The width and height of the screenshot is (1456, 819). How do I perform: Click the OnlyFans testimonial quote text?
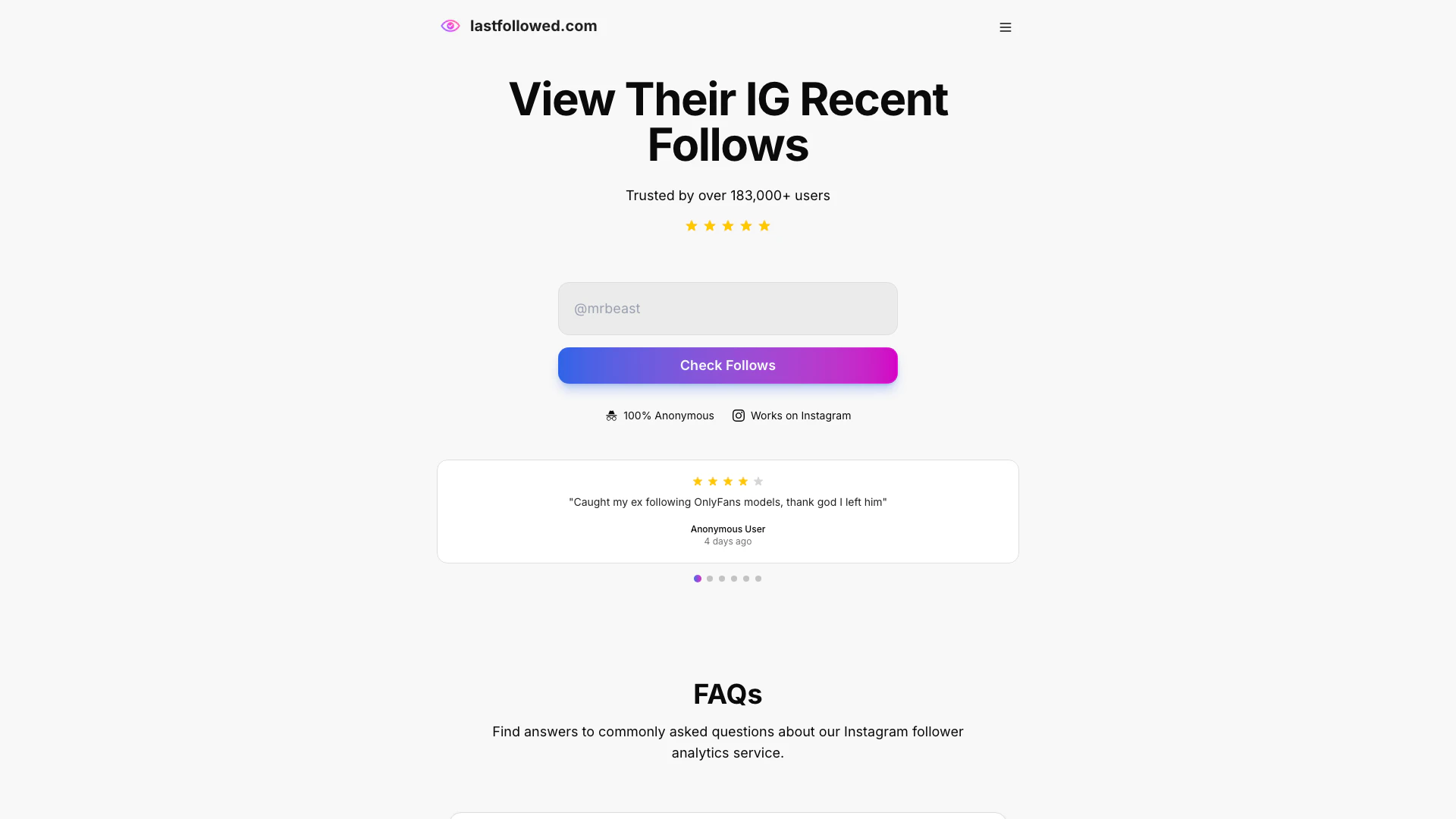tap(728, 502)
